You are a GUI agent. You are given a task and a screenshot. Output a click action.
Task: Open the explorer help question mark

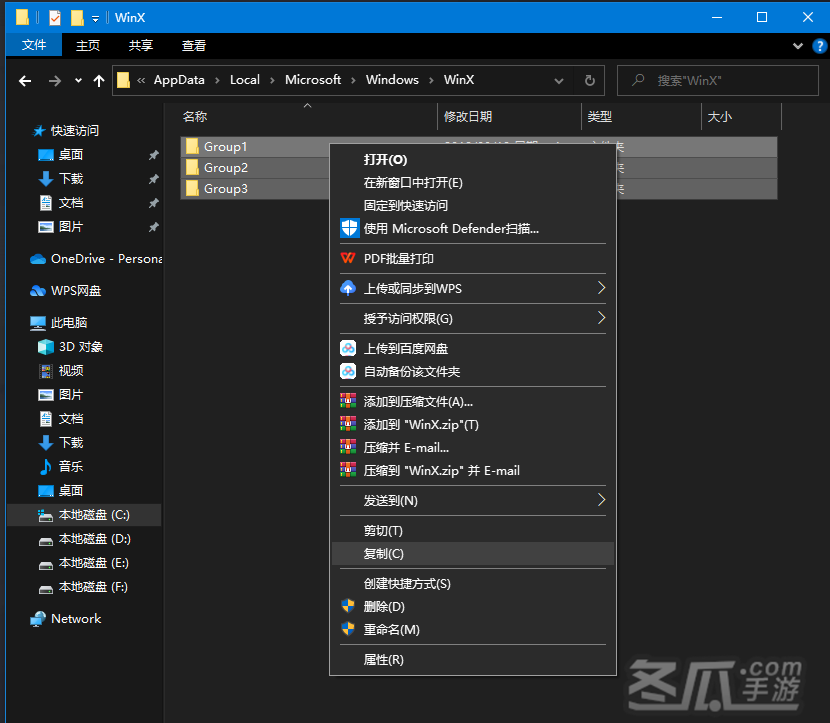tap(819, 46)
